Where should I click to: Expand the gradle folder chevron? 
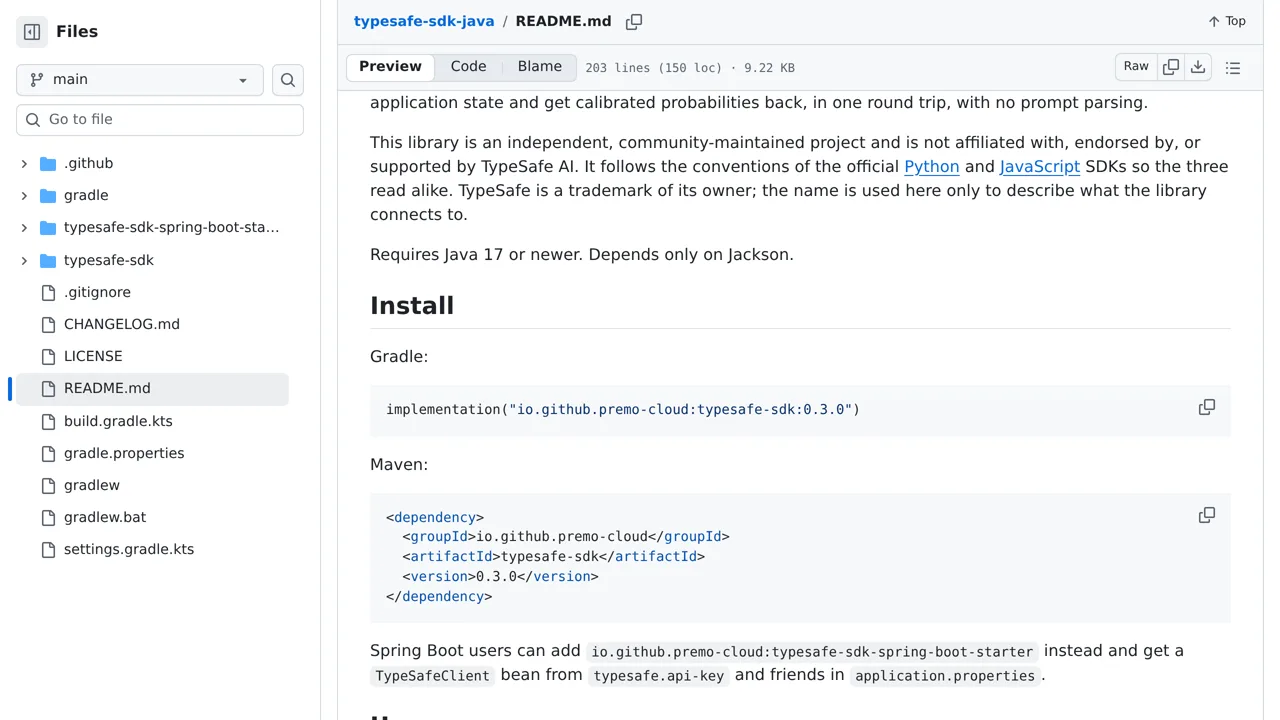coord(24,195)
